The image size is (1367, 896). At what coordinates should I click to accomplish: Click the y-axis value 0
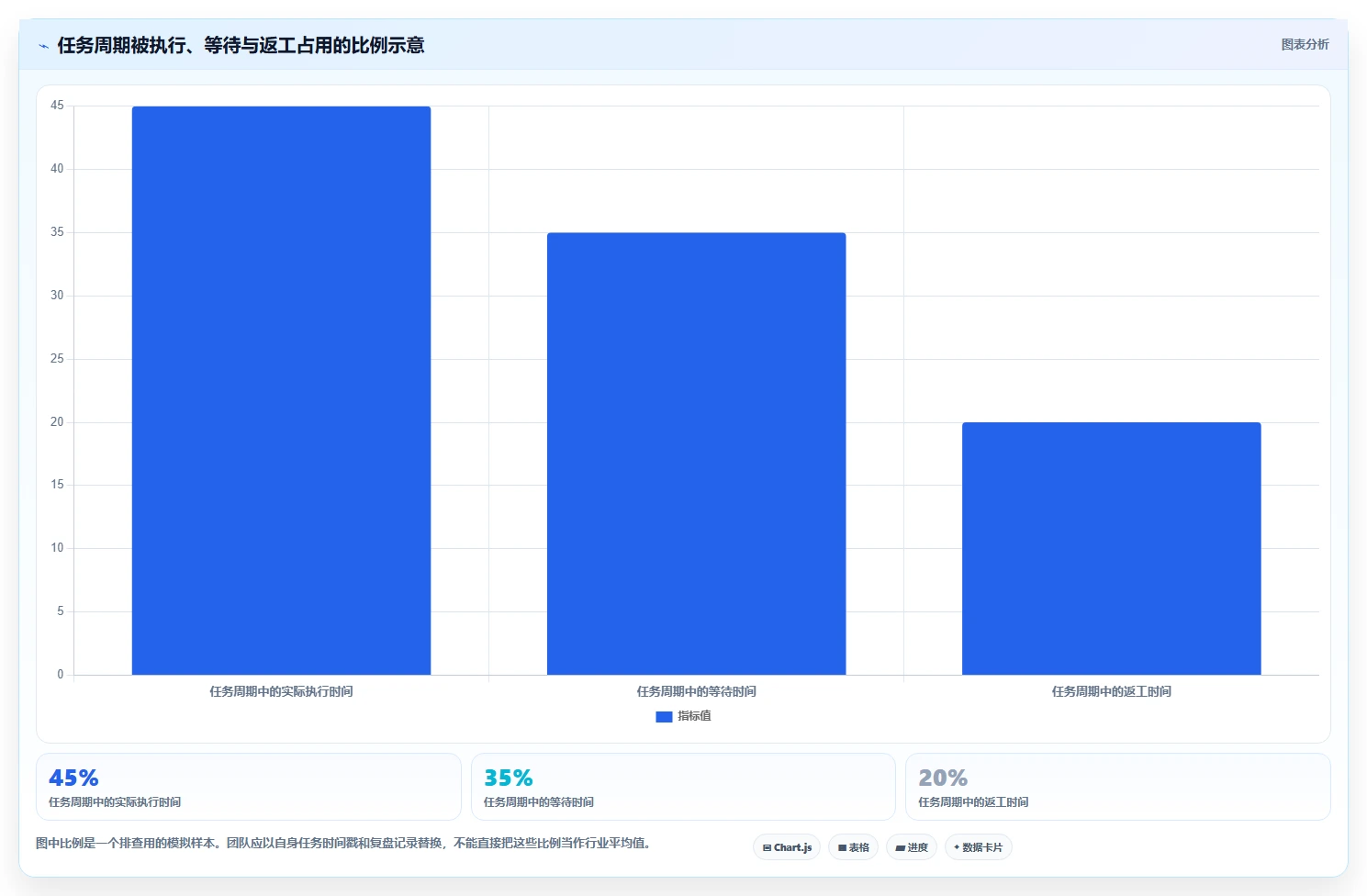pos(61,675)
